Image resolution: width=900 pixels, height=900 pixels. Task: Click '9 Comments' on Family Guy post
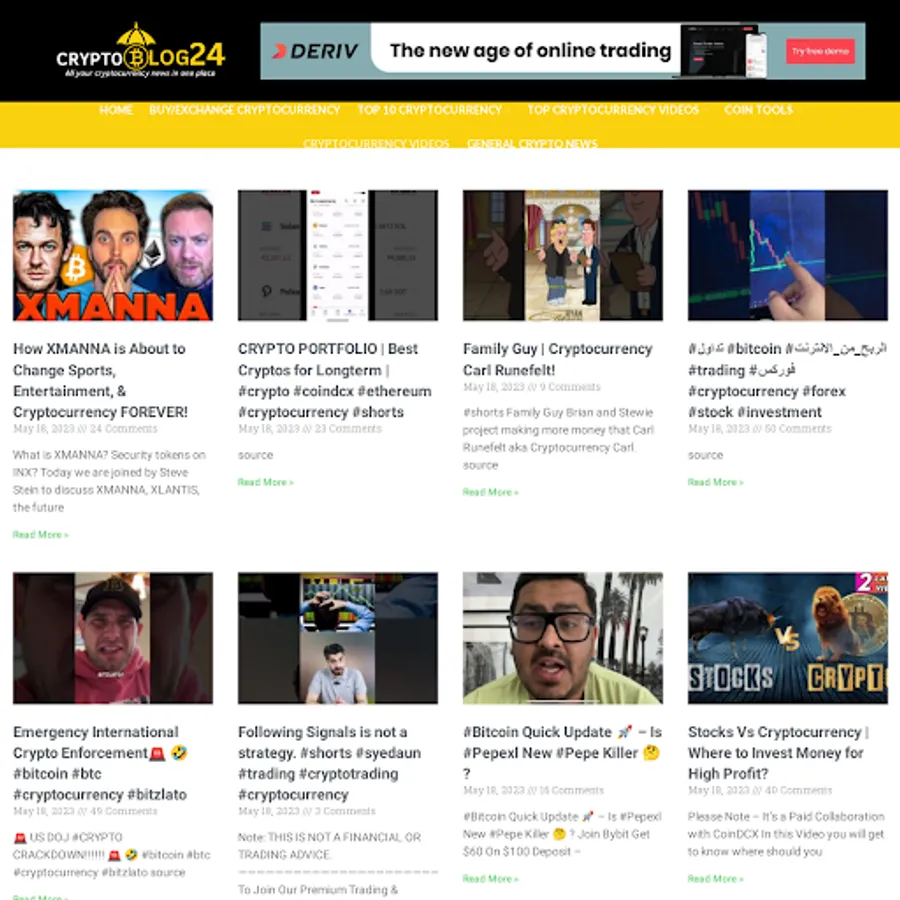click(x=570, y=387)
